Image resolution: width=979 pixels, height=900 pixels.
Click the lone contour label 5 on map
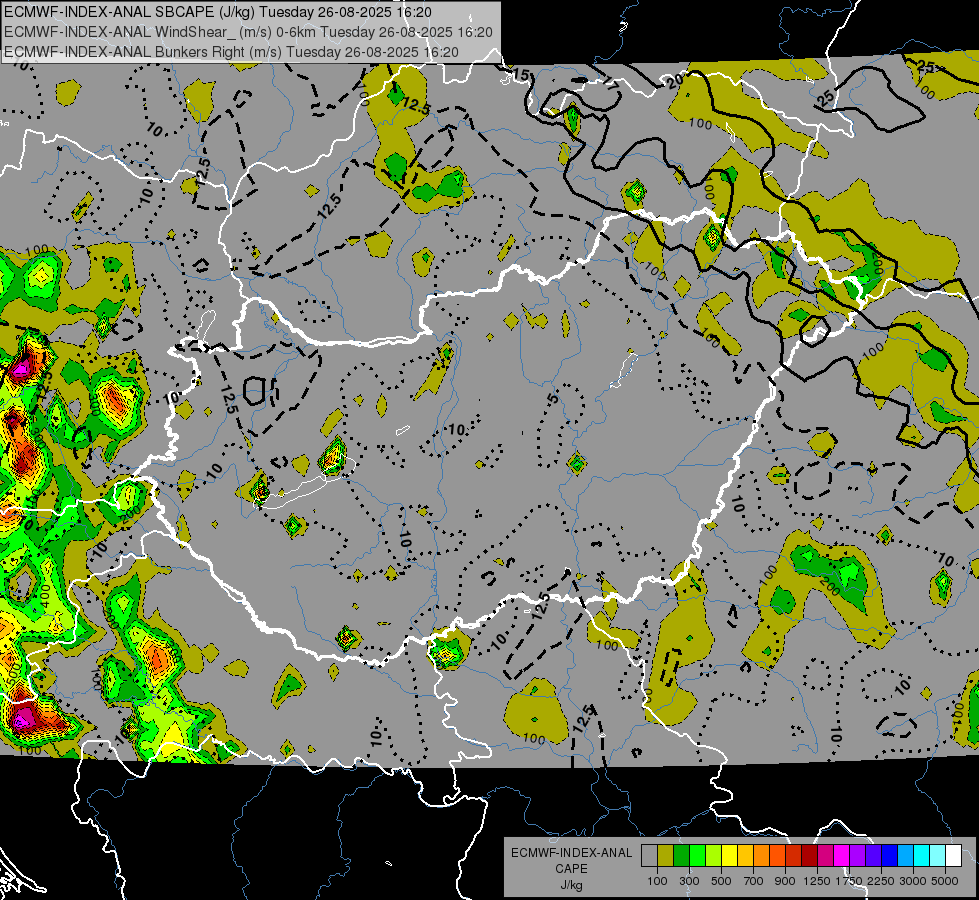coord(553,398)
